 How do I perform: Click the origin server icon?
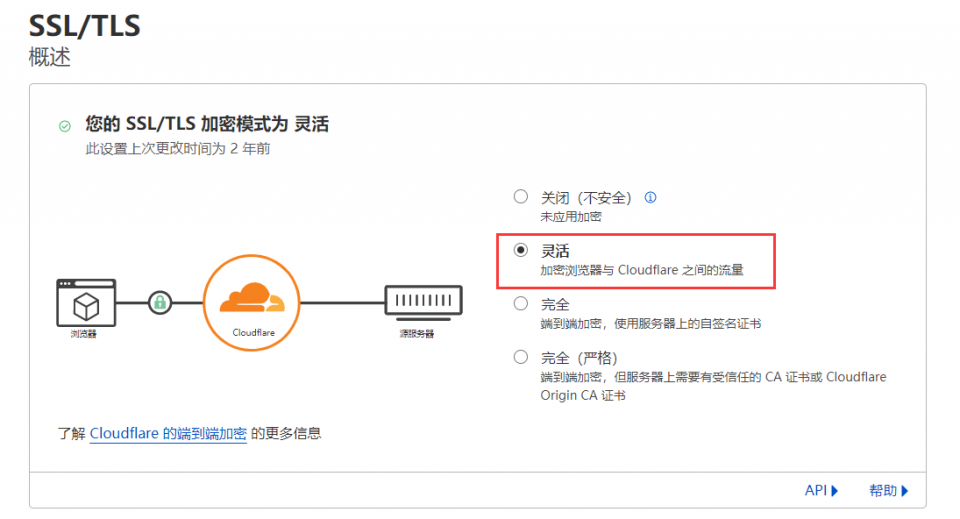(423, 302)
